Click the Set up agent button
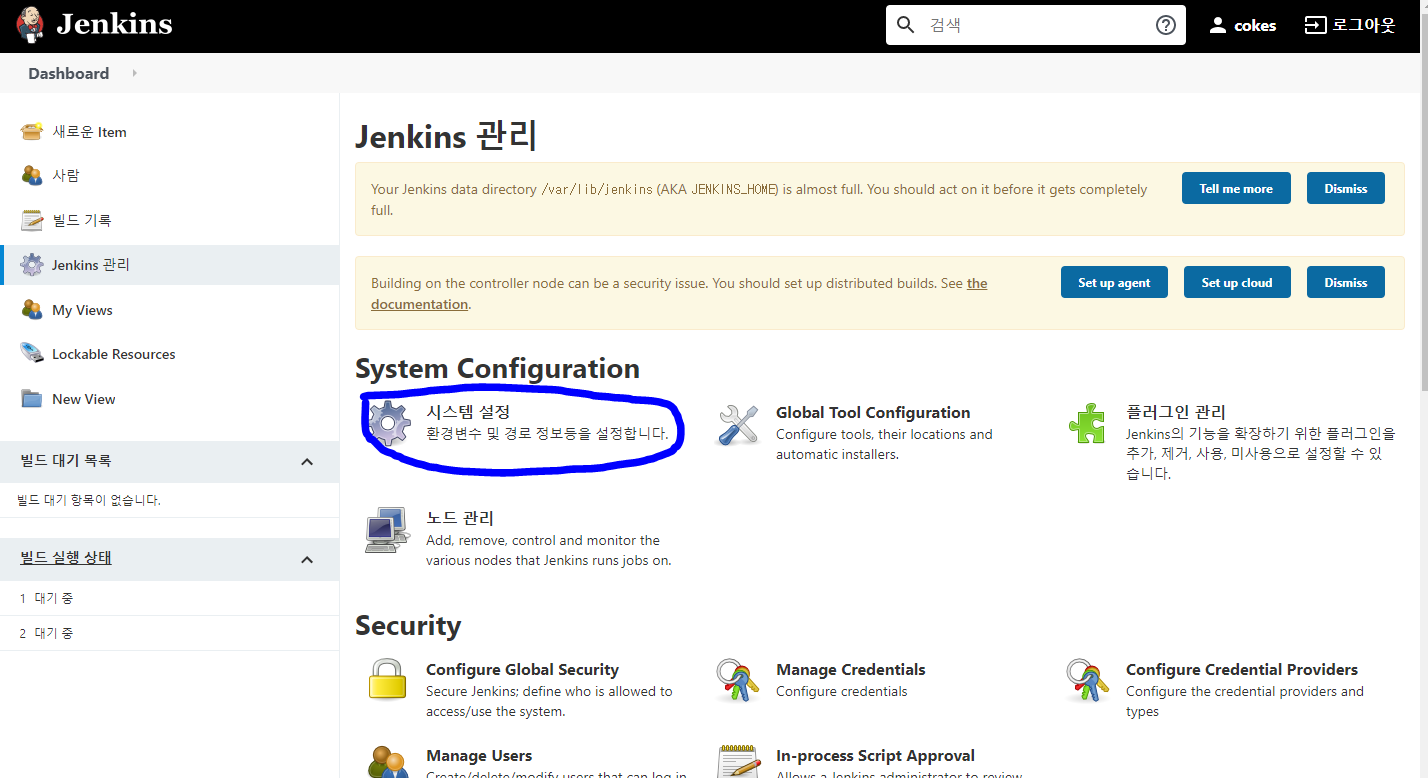Screen dimensions: 1428x778 click(x=1114, y=282)
